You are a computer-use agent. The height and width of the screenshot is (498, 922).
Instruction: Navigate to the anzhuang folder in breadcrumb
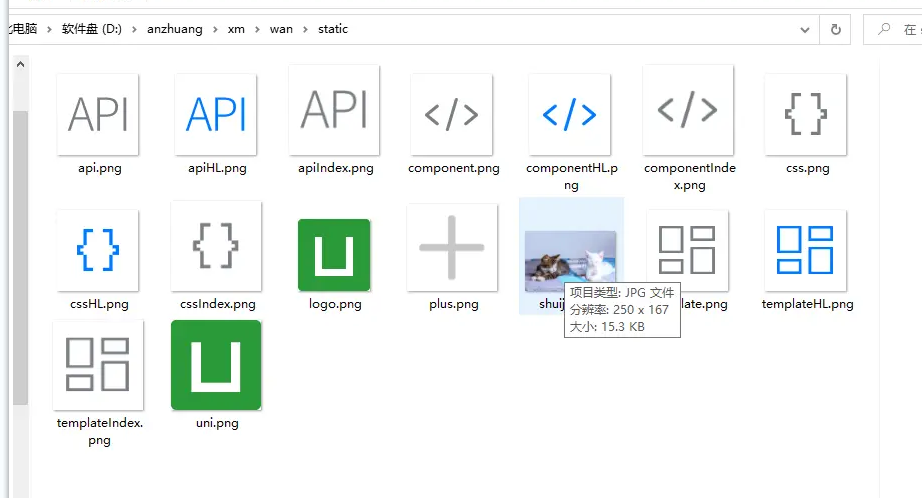(177, 29)
